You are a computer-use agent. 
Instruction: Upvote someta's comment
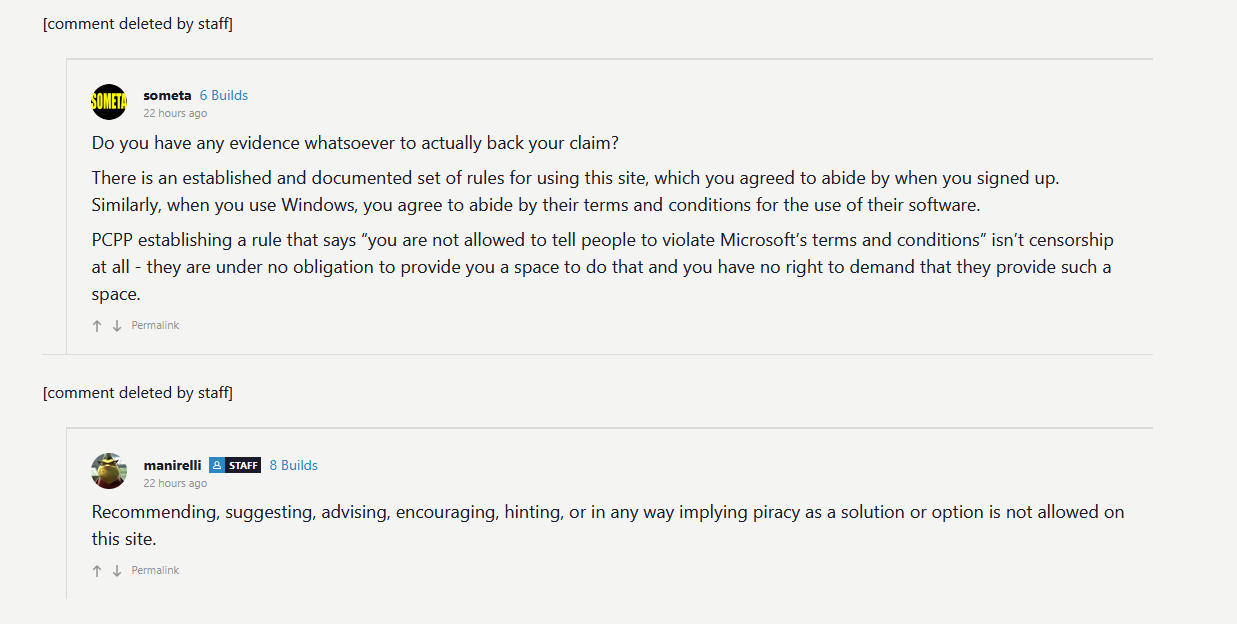point(97,326)
